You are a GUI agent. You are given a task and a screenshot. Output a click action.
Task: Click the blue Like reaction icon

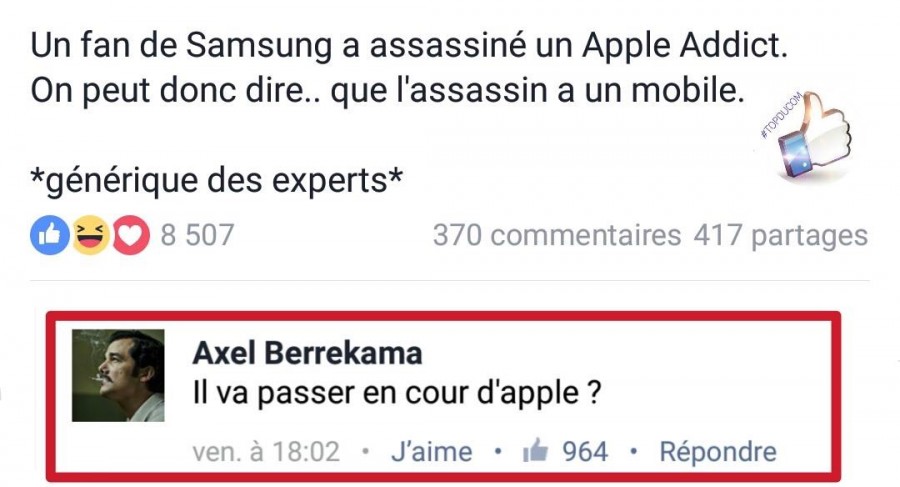(x=49, y=235)
